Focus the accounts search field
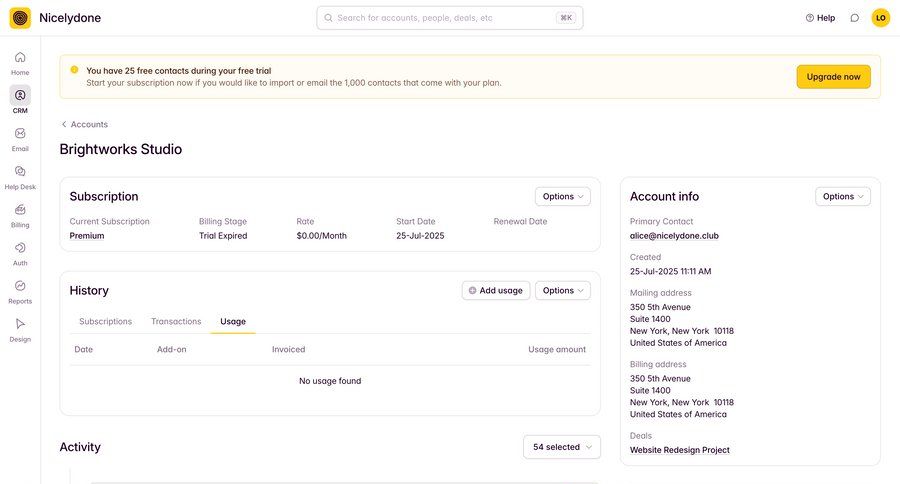The width and height of the screenshot is (900, 484). tap(449, 18)
